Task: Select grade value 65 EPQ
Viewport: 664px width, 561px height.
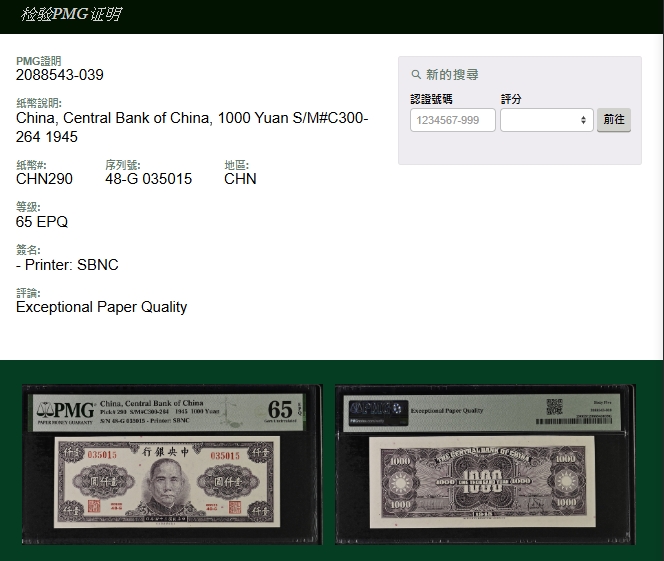Action: [x=42, y=221]
